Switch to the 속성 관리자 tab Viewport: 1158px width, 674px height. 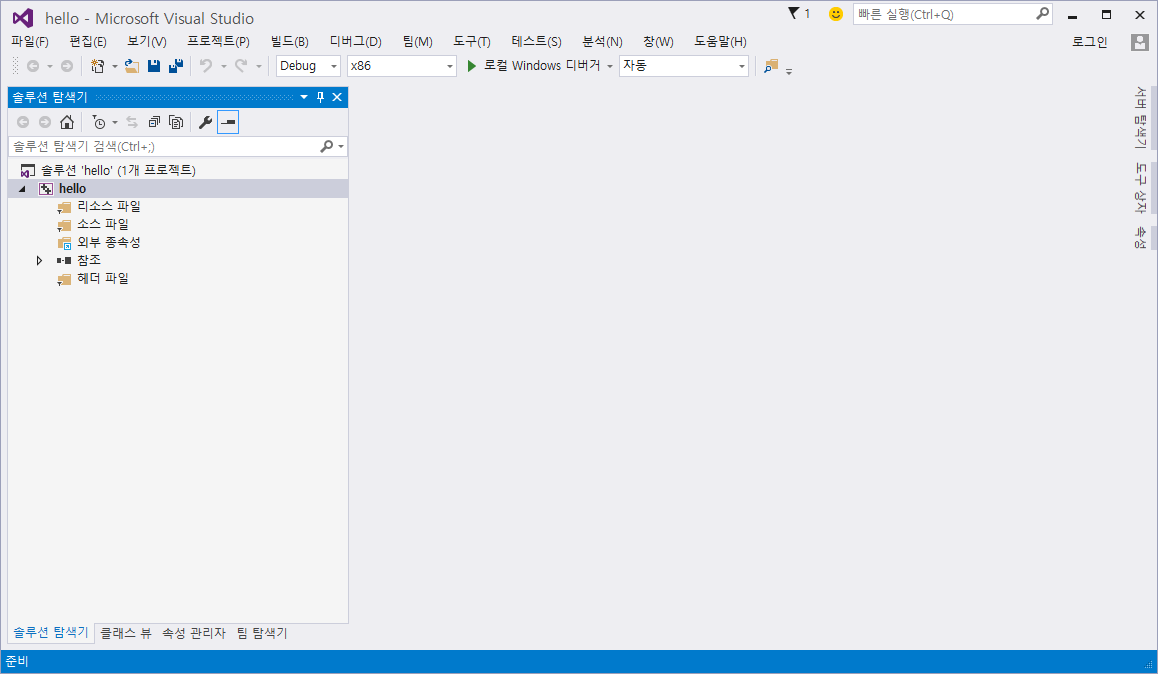pyautogui.click(x=193, y=633)
